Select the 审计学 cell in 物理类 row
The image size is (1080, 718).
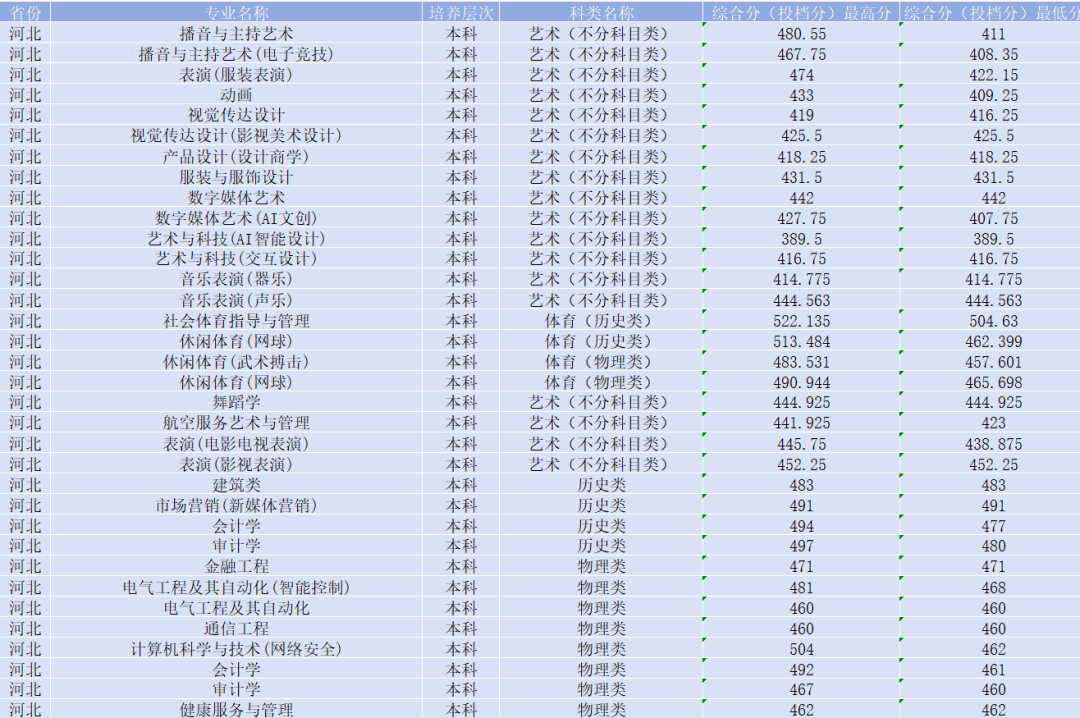[236, 689]
